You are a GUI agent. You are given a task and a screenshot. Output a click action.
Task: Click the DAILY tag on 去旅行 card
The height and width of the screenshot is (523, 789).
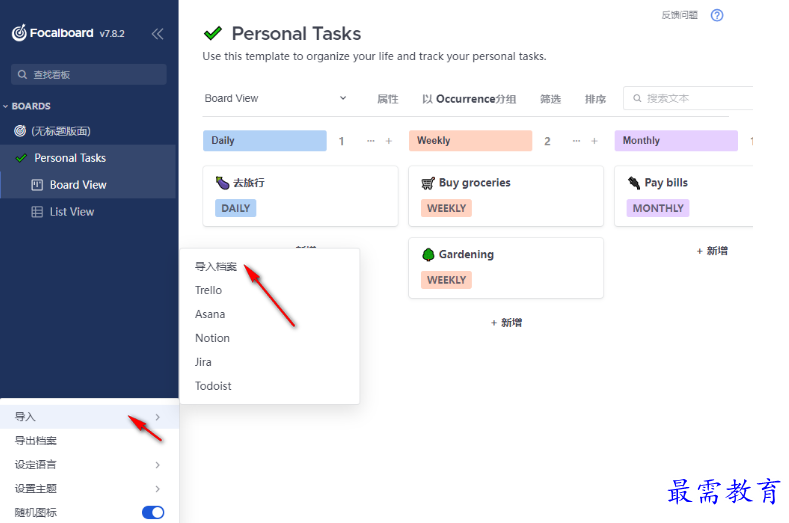pos(235,208)
